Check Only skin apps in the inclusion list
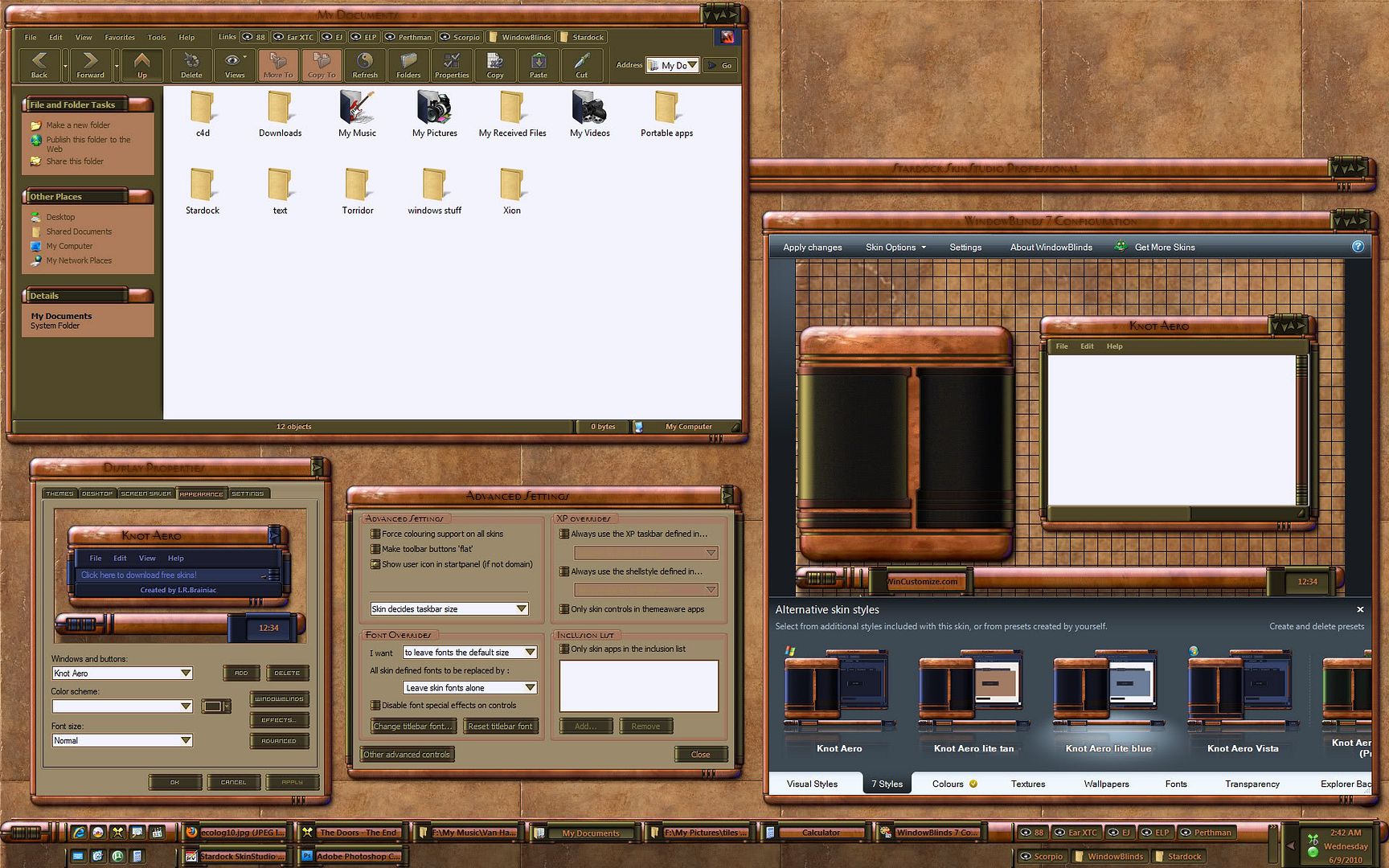 [564, 649]
